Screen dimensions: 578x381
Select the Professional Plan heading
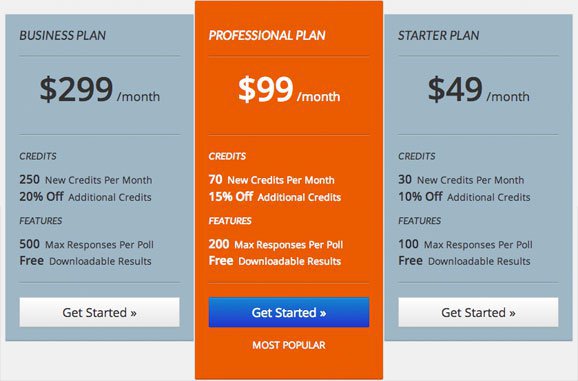click(267, 35)
